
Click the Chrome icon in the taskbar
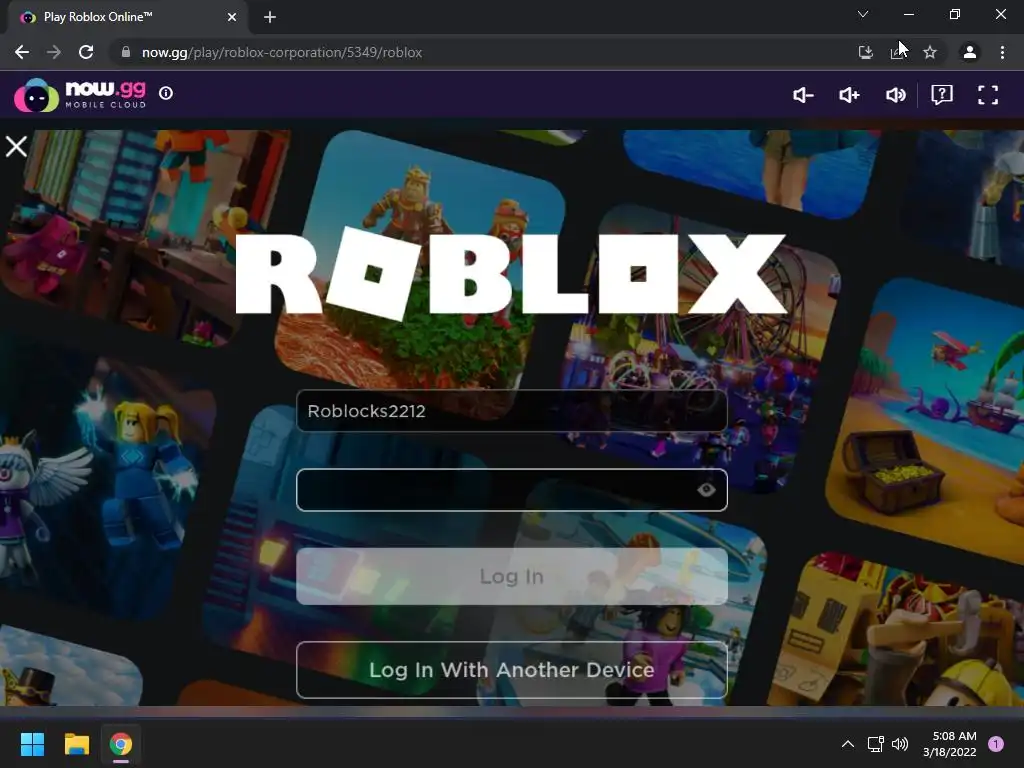pyautogui.click(x=121, y=744)
